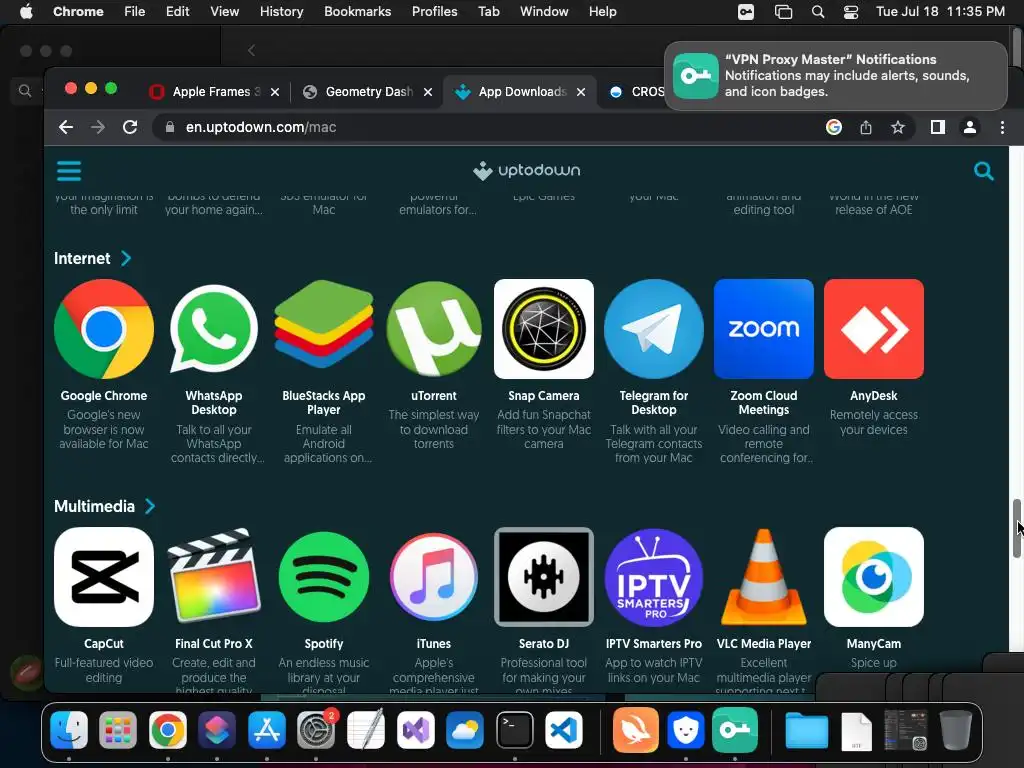The width and height of the screenshot is (1024, 768).
Task: Click the ManyCam app icon
Action: click(874, 577)
